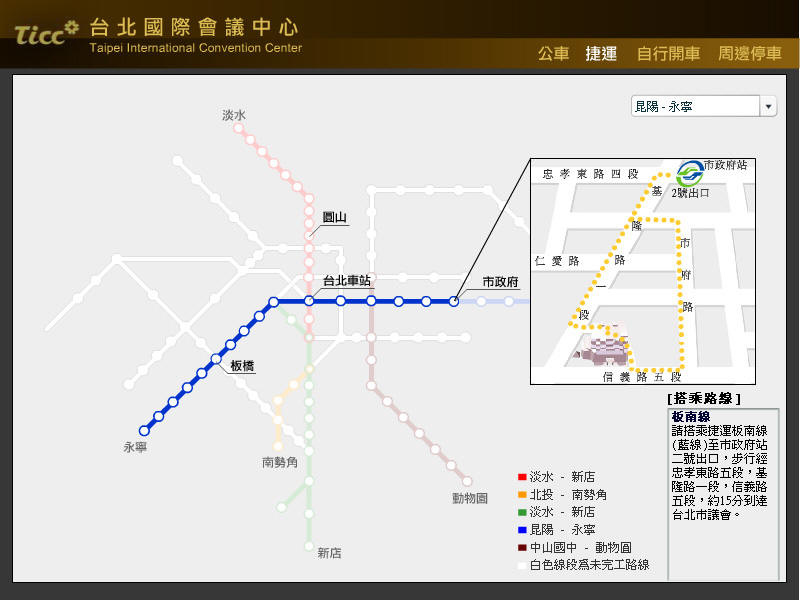800x600 pixels.
Task: Click the 新店 terminus label on the route map
Action: click(329, 553)
